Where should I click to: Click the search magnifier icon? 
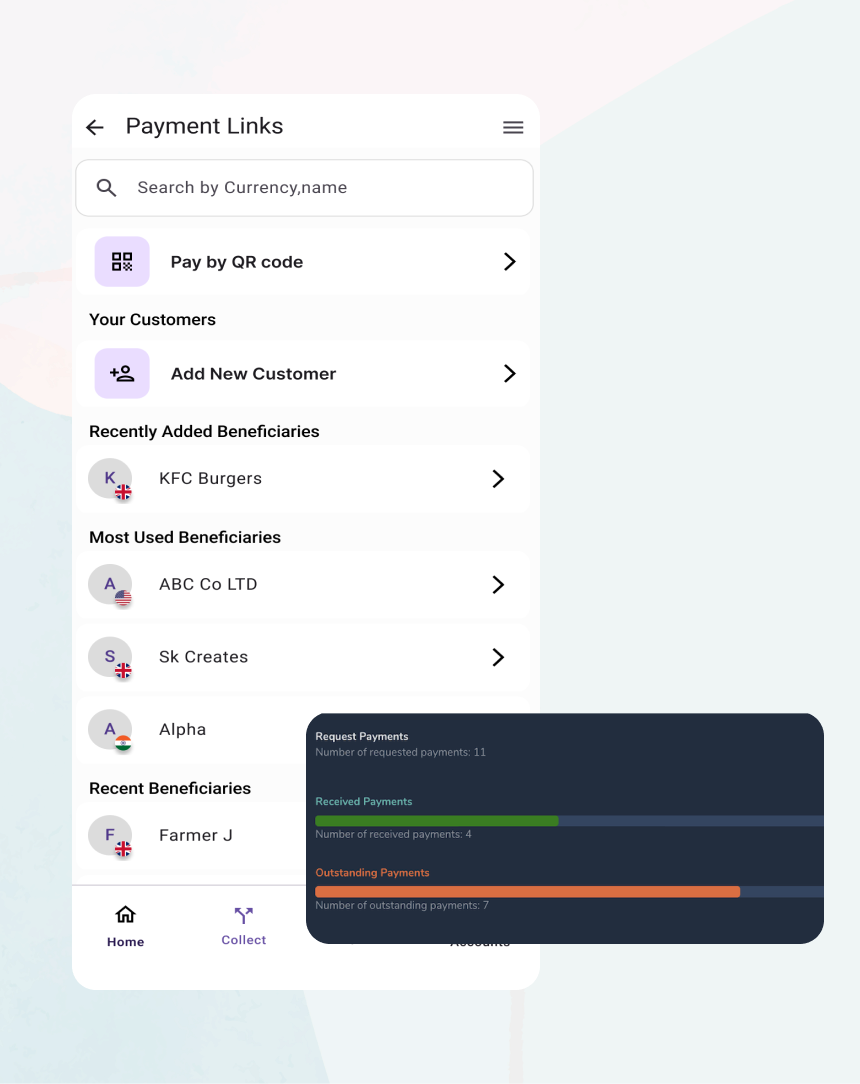click(x=106, y=187)
